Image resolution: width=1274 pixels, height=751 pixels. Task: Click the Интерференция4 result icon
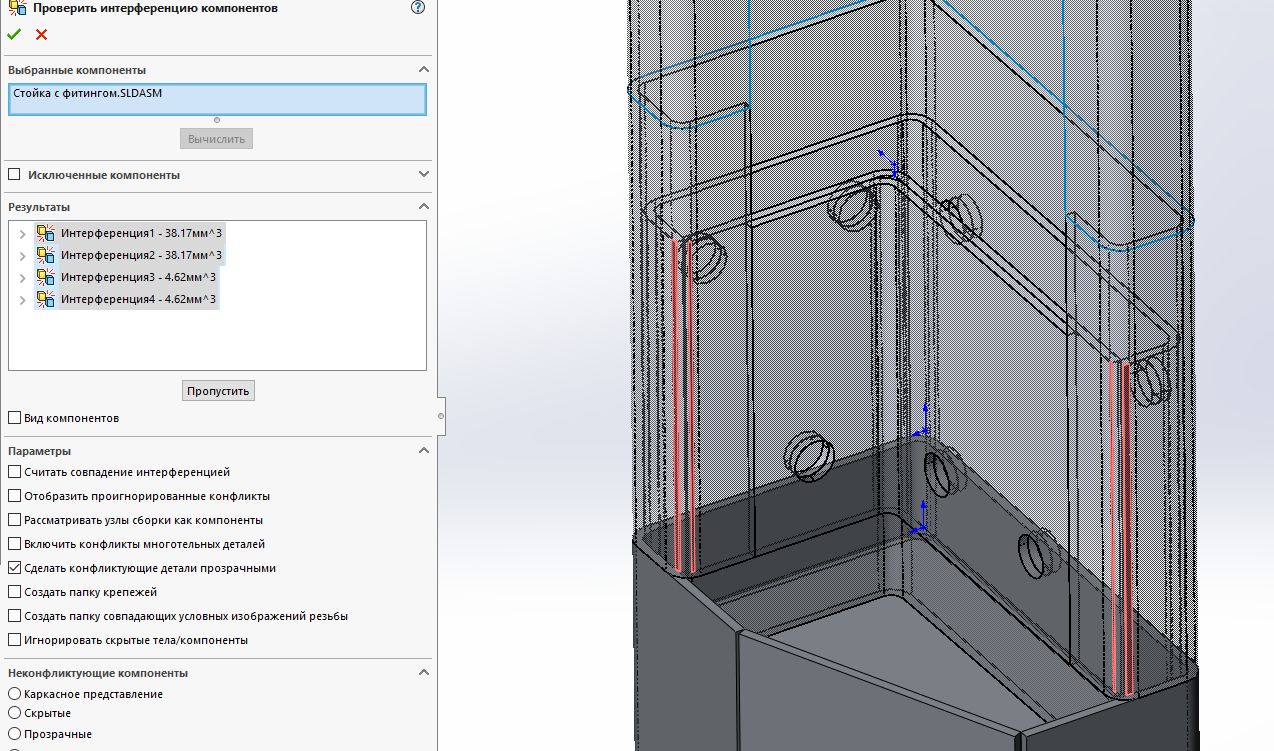[45, 299]
